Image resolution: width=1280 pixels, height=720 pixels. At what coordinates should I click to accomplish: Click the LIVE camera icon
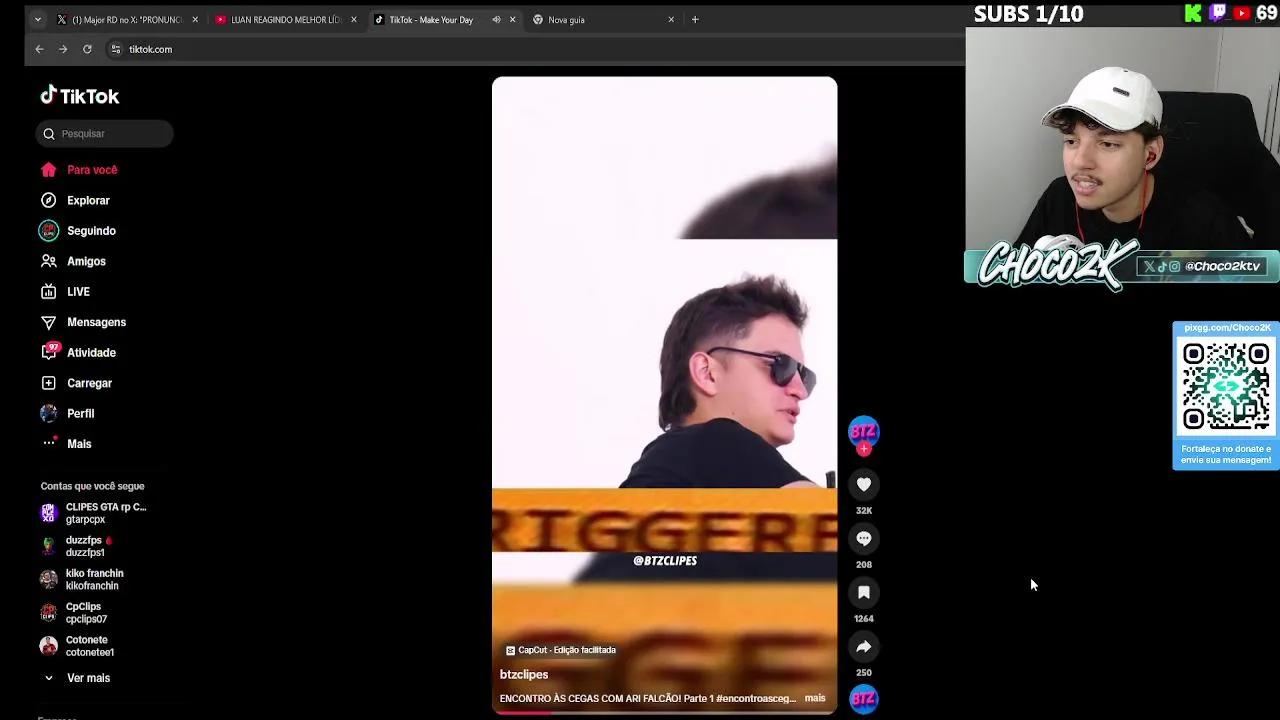coord(48,292)
